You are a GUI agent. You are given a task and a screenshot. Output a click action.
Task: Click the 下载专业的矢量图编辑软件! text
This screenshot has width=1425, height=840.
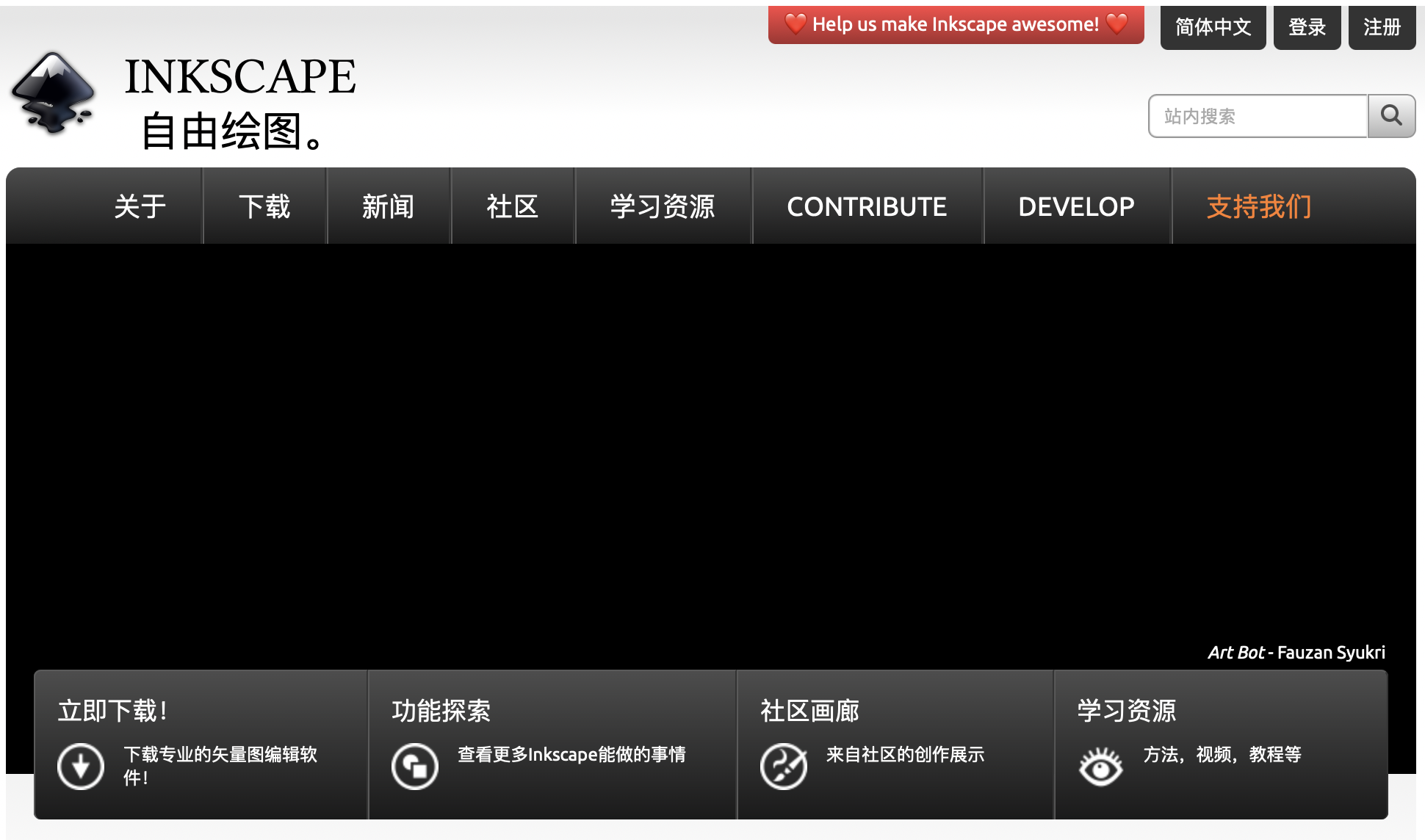(x=220, y=765)
